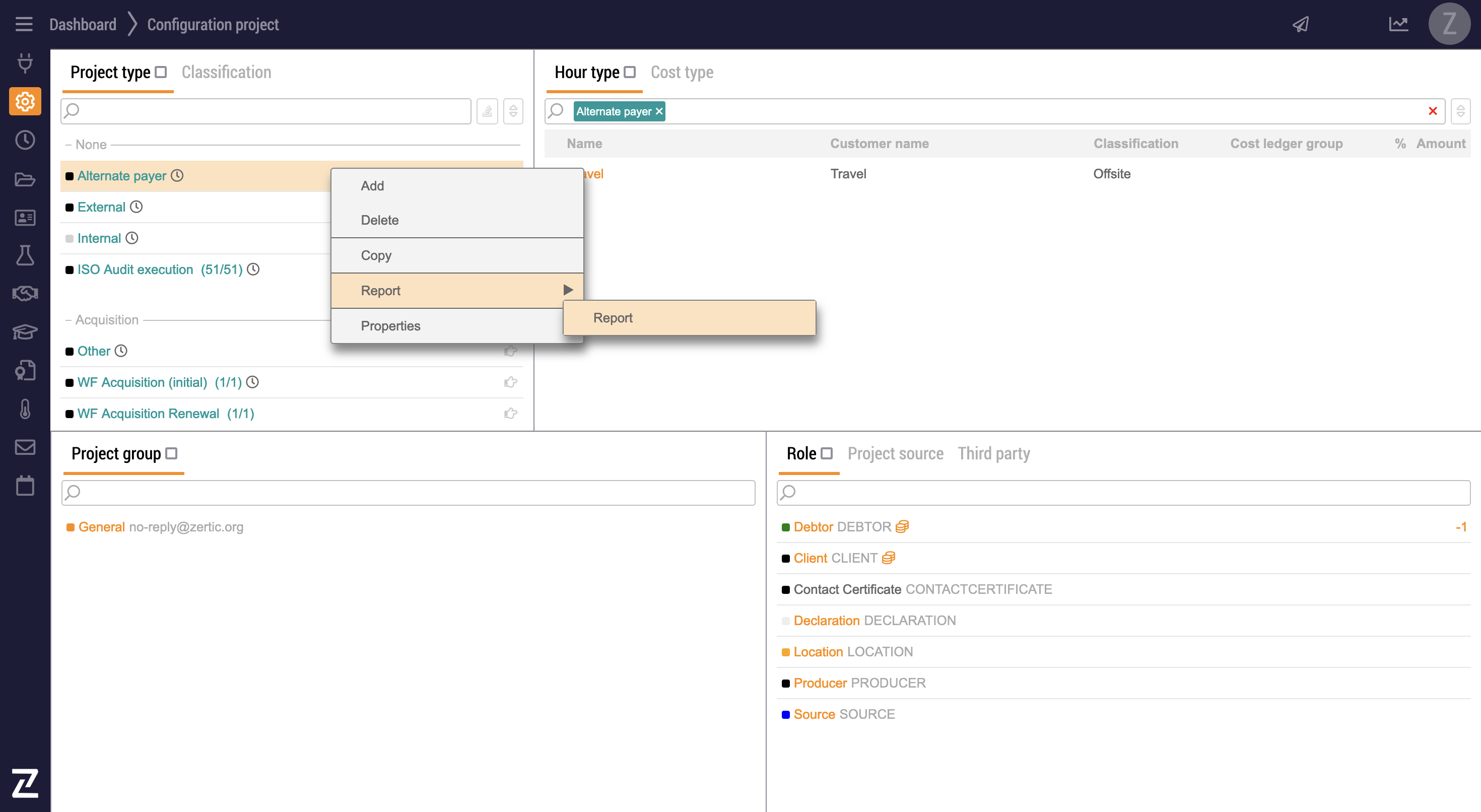Switch to the Cost type tab
Screen dimensions: 1481x812
(x=681, y=72)
